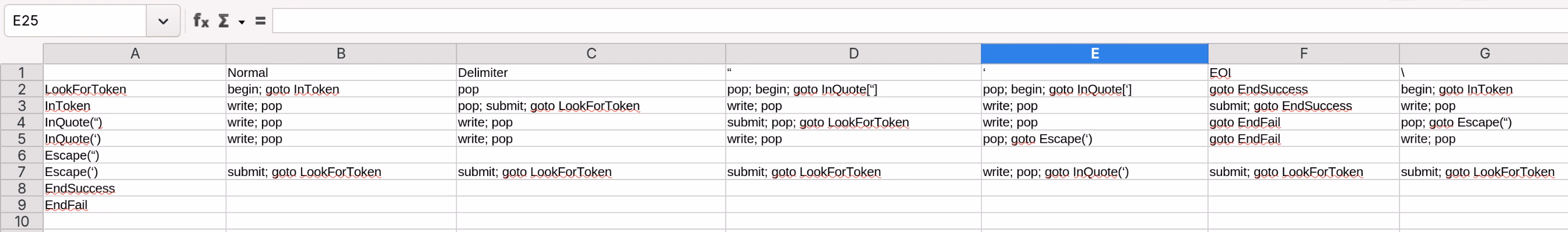The width and height of the screenshot is (1568, 232).
Task: Select the highlighted column E header
Action: pos(1094,54)
